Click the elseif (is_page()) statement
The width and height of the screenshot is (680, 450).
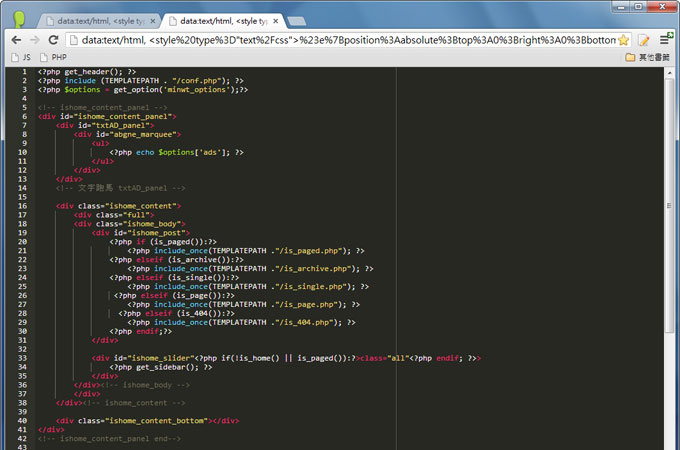click(x=174, y=296)
